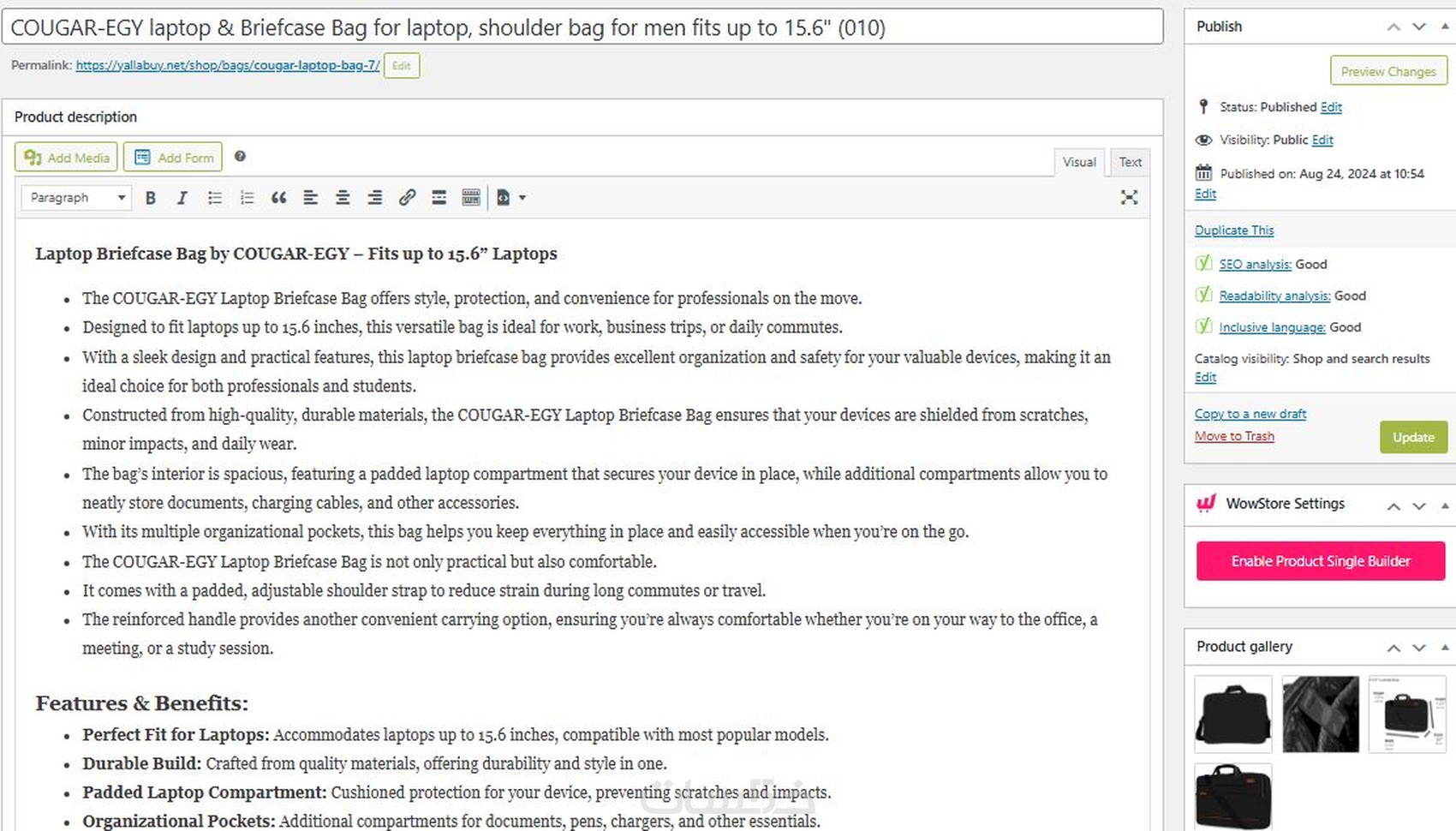Viewport: 1456px width, 831px height.
Task: Click into the product title field
Action: click(x=583, y=27)
